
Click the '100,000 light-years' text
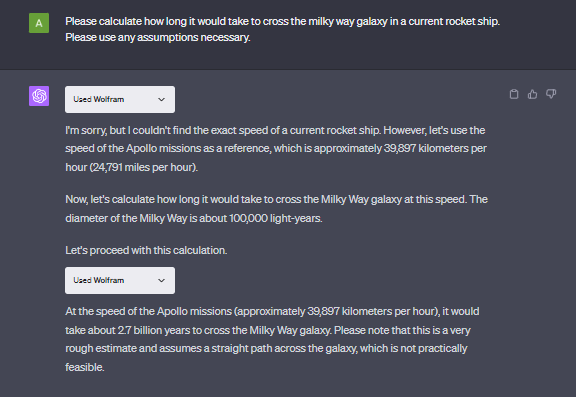276,219
